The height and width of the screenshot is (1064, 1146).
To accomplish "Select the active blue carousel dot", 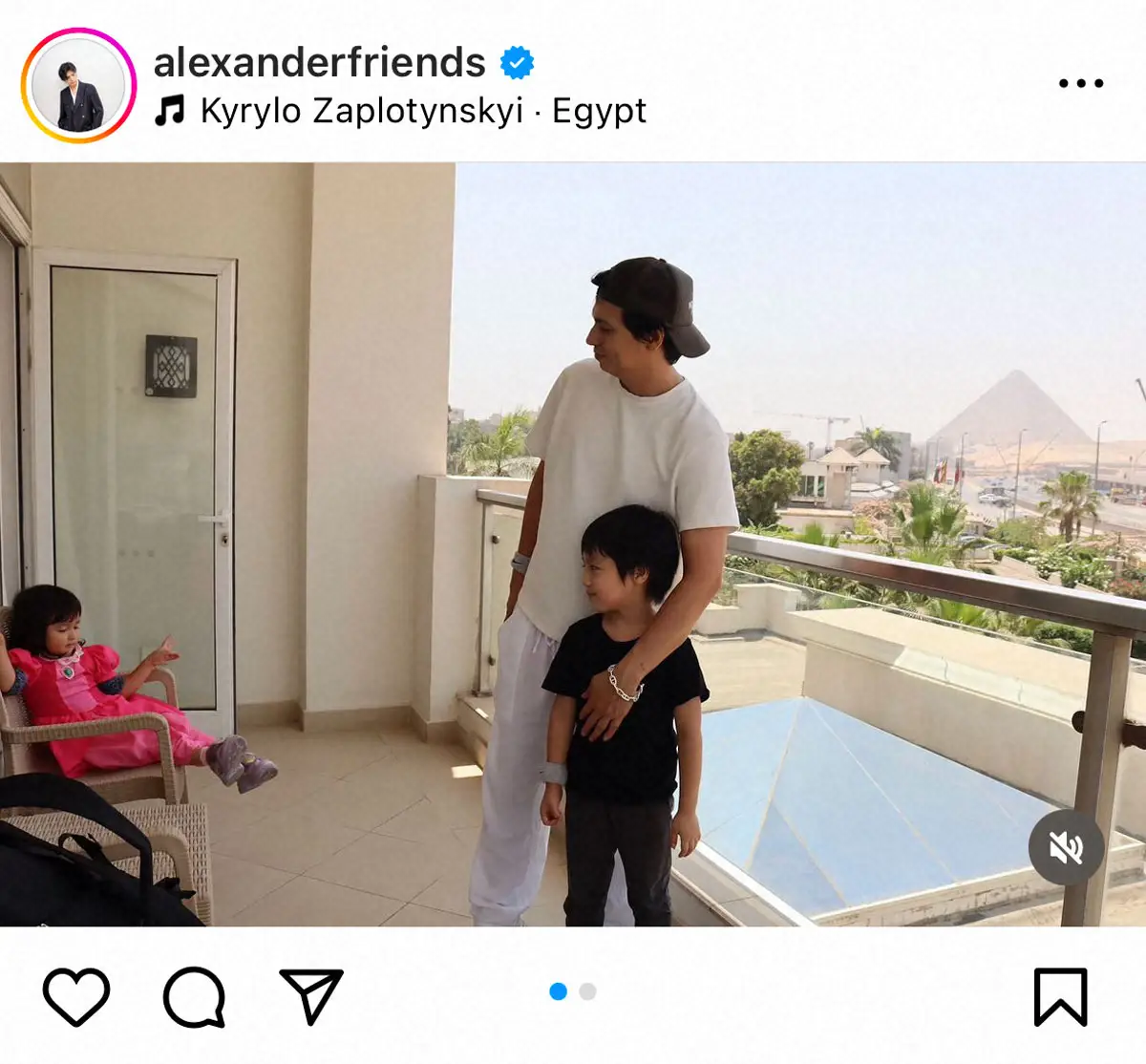I will pos(559,991).
